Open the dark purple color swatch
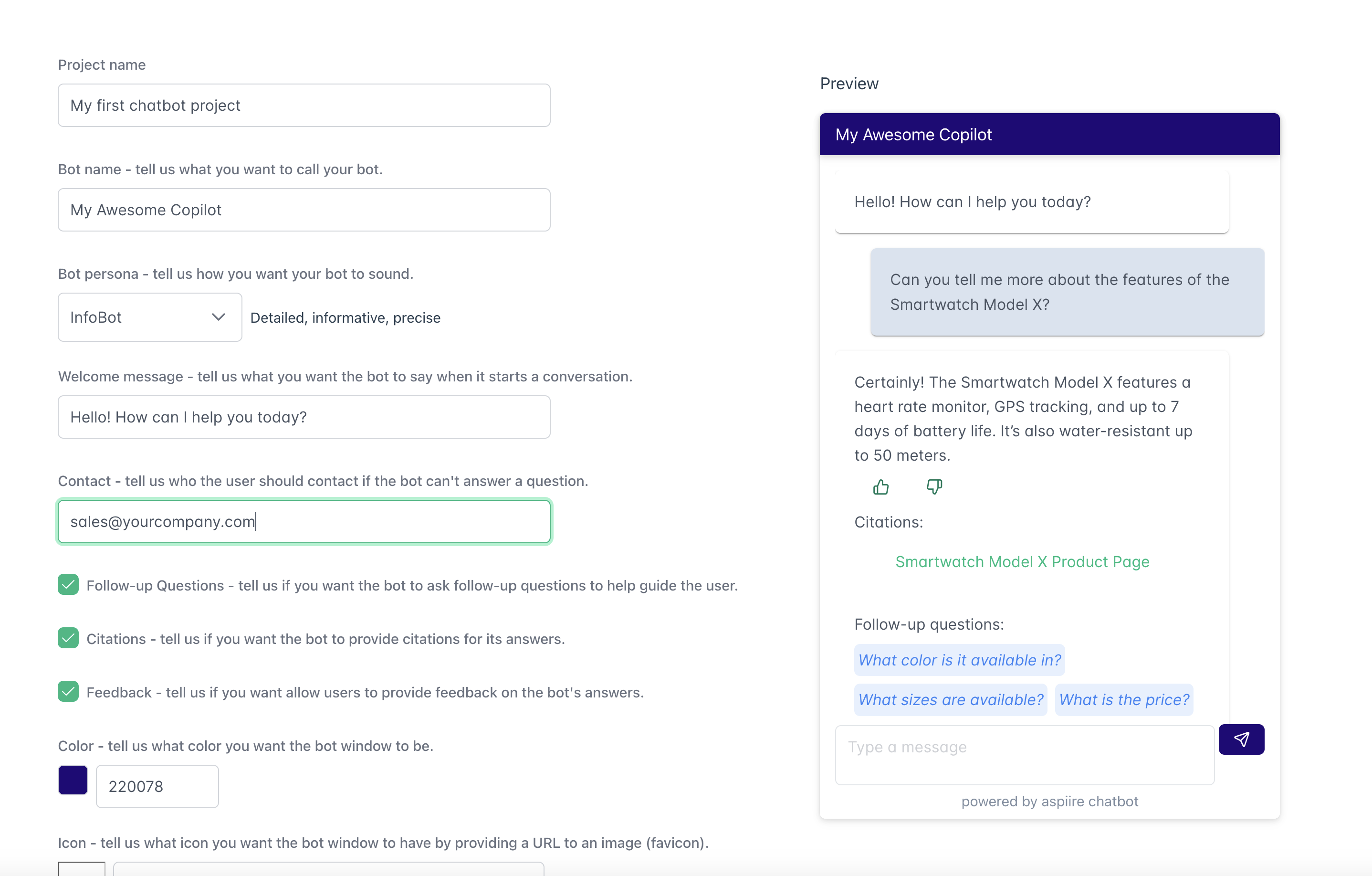1372x876 pixels. click(73, 780)
